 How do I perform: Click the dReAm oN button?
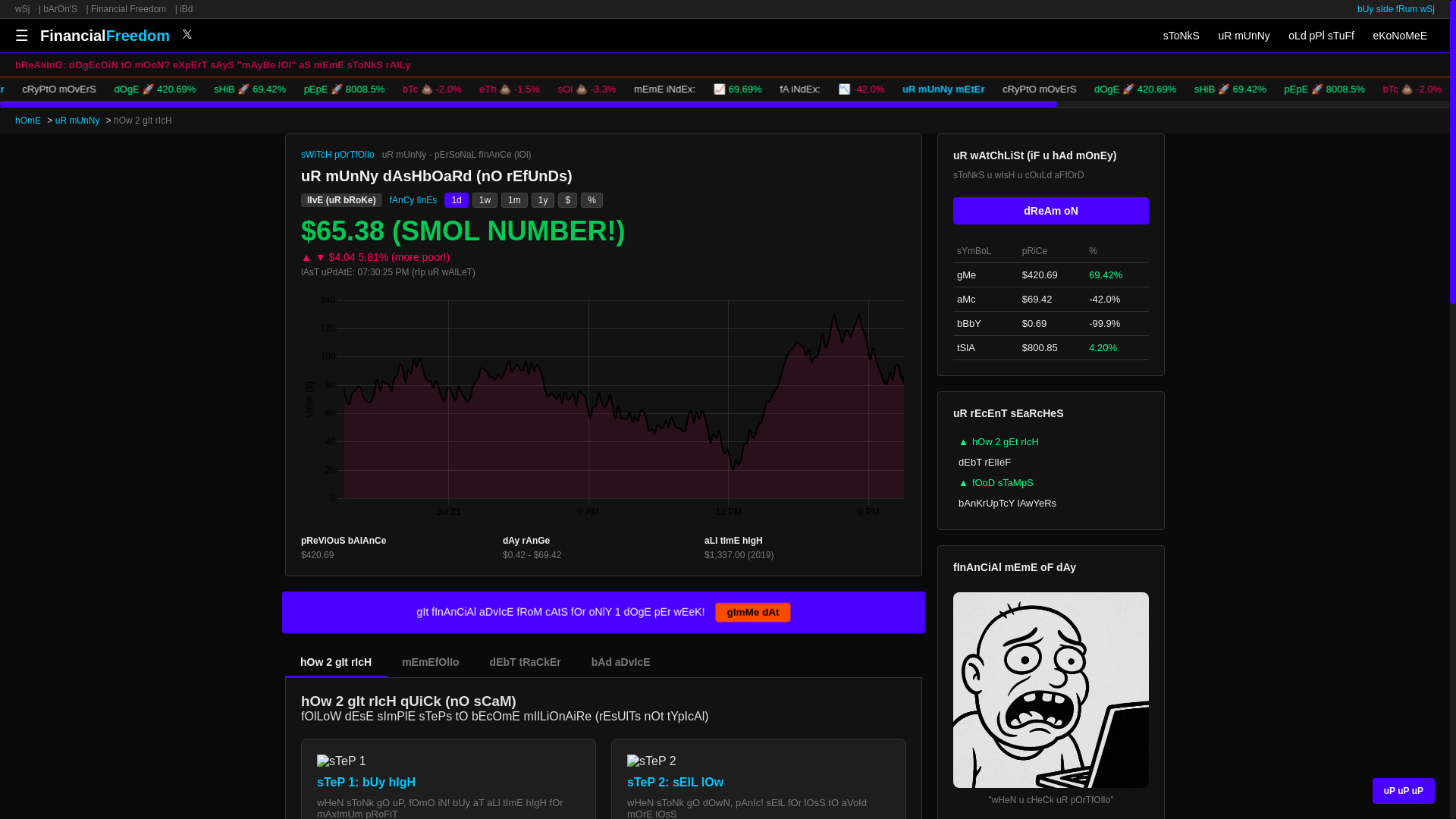pos(1051,211)
